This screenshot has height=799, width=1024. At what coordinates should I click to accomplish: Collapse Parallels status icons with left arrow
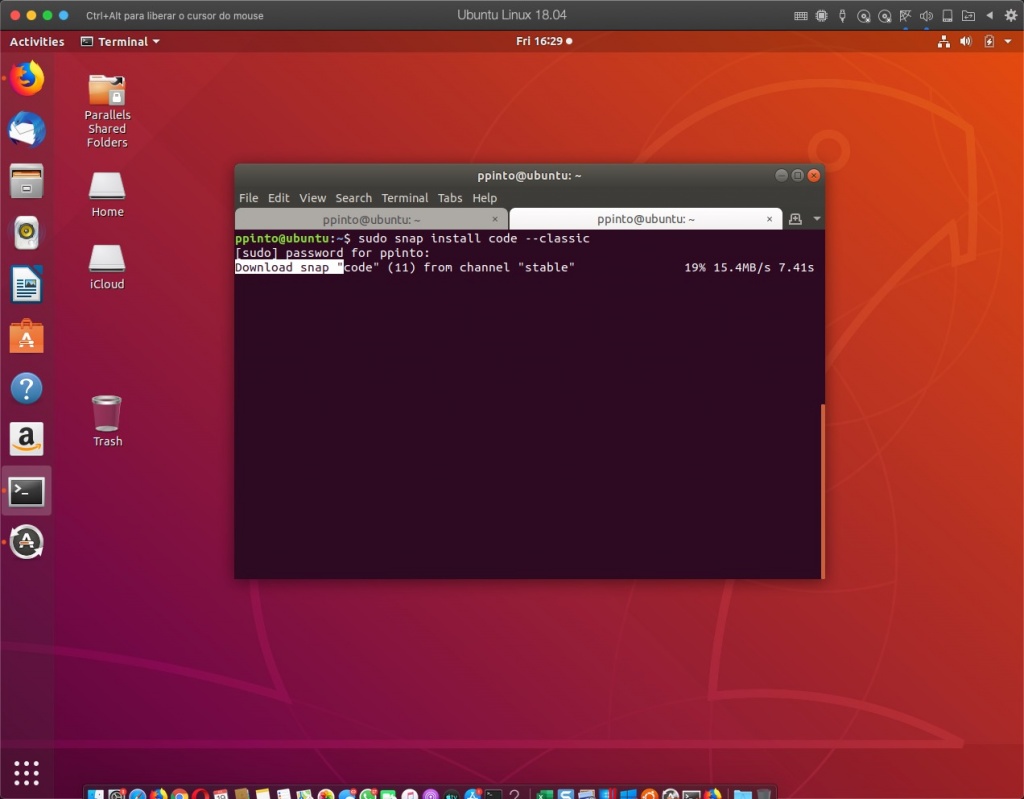point(989,16)
